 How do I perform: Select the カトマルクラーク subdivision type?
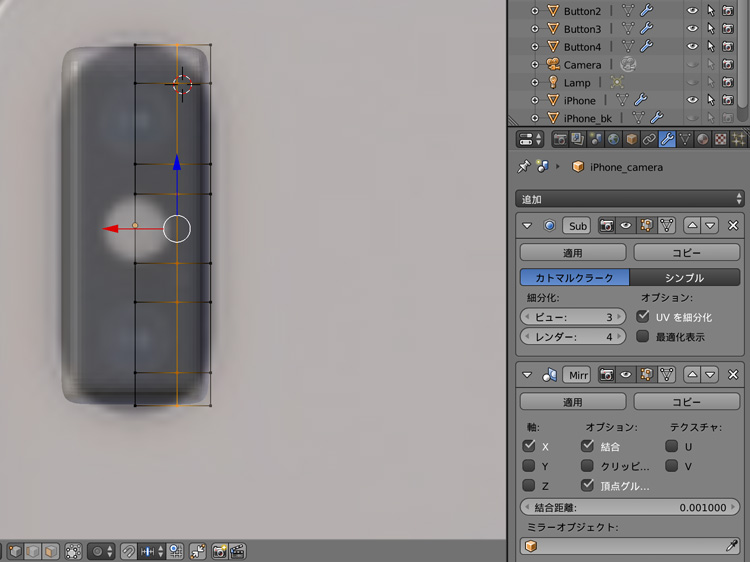tap(574, 278)
